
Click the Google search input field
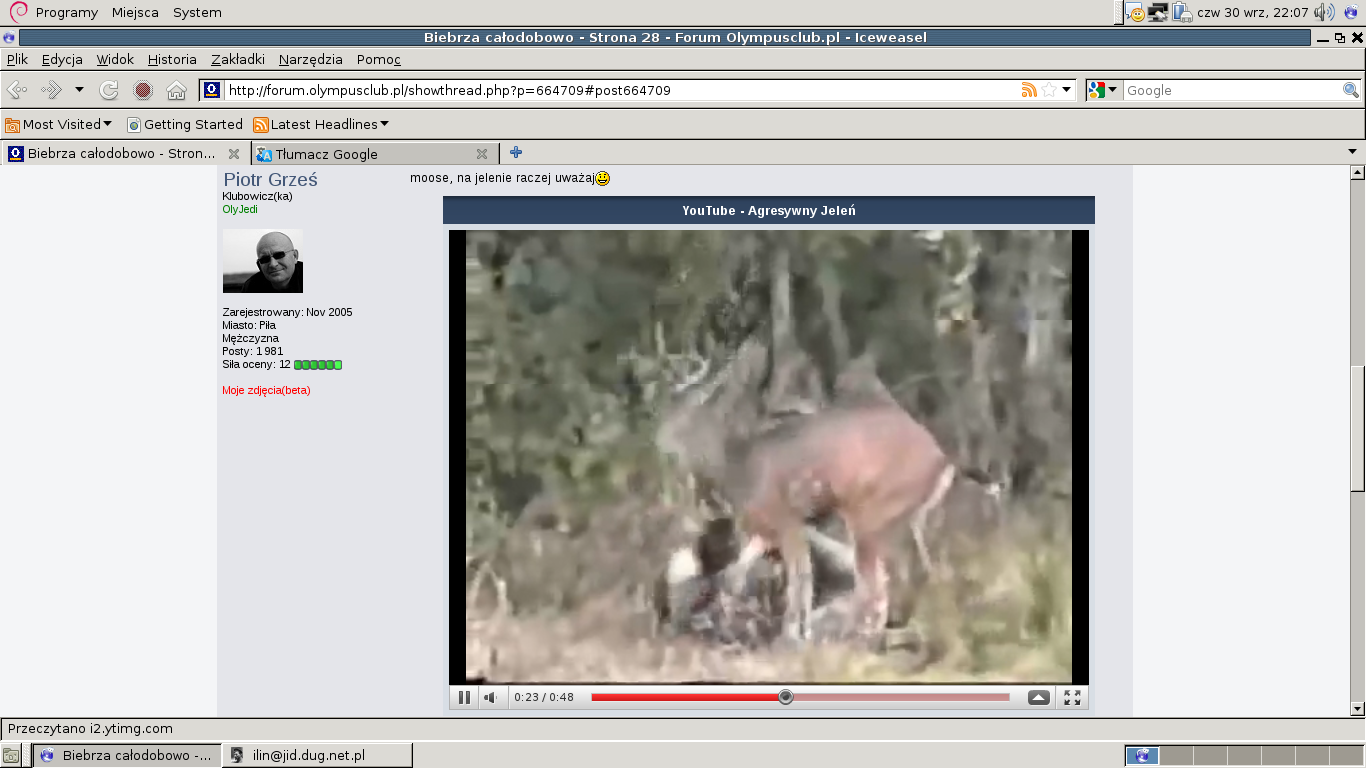click(1232, 90)
